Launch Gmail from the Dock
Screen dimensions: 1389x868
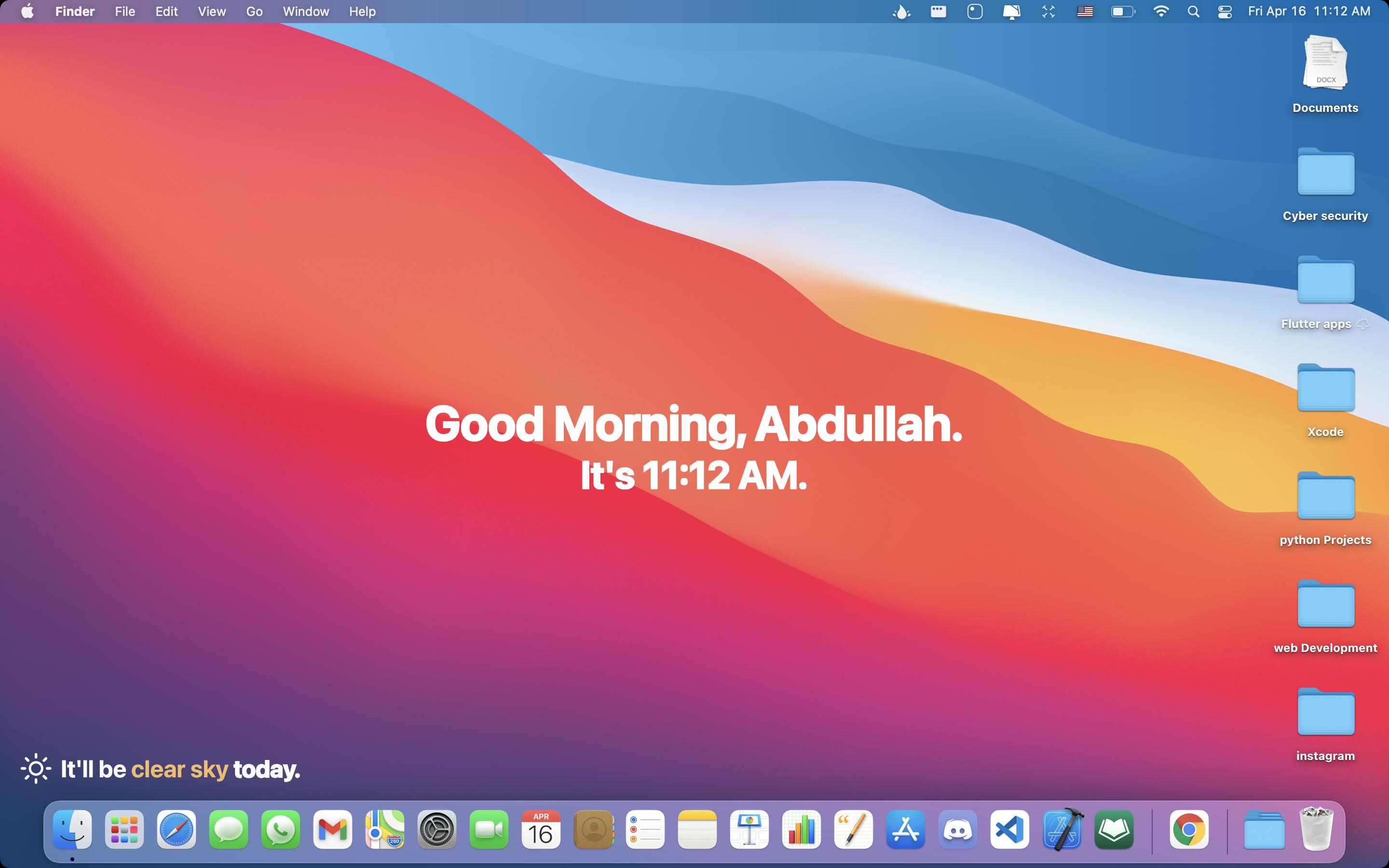(x=332, y=829)
